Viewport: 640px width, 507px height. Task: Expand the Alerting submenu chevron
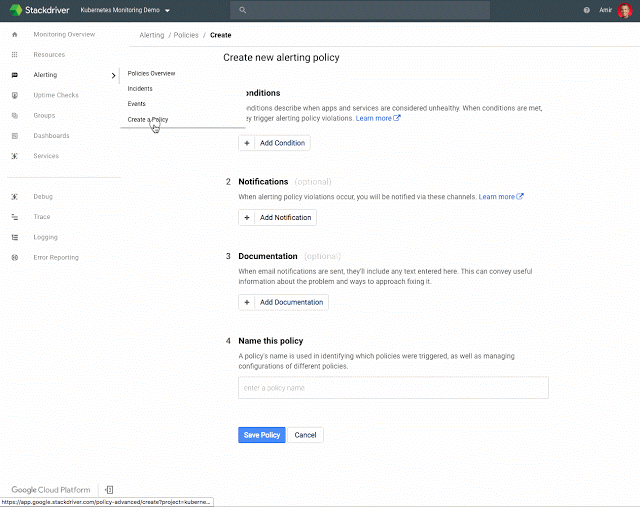pyautogui.click(x=113, y=76)
